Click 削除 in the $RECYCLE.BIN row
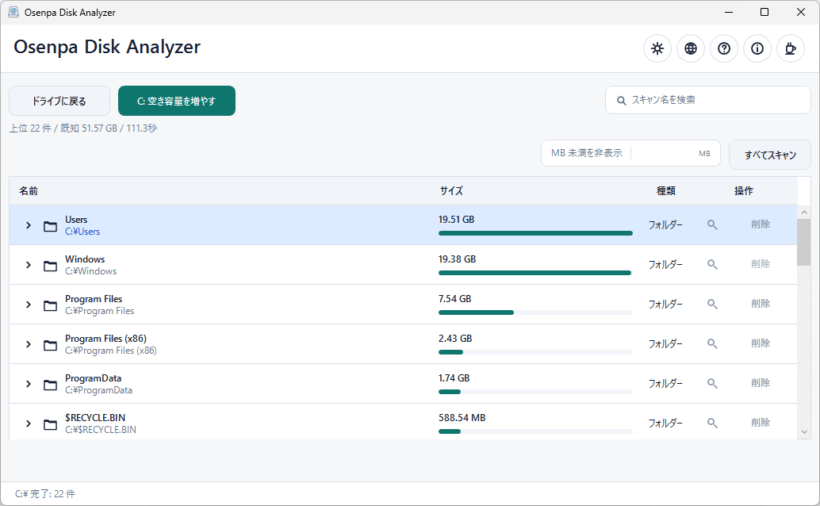This screenshot has height=506, width=820. coord(760,423)
